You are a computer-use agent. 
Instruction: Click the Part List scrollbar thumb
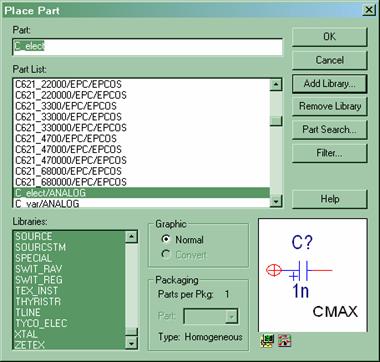coord(276,121)
